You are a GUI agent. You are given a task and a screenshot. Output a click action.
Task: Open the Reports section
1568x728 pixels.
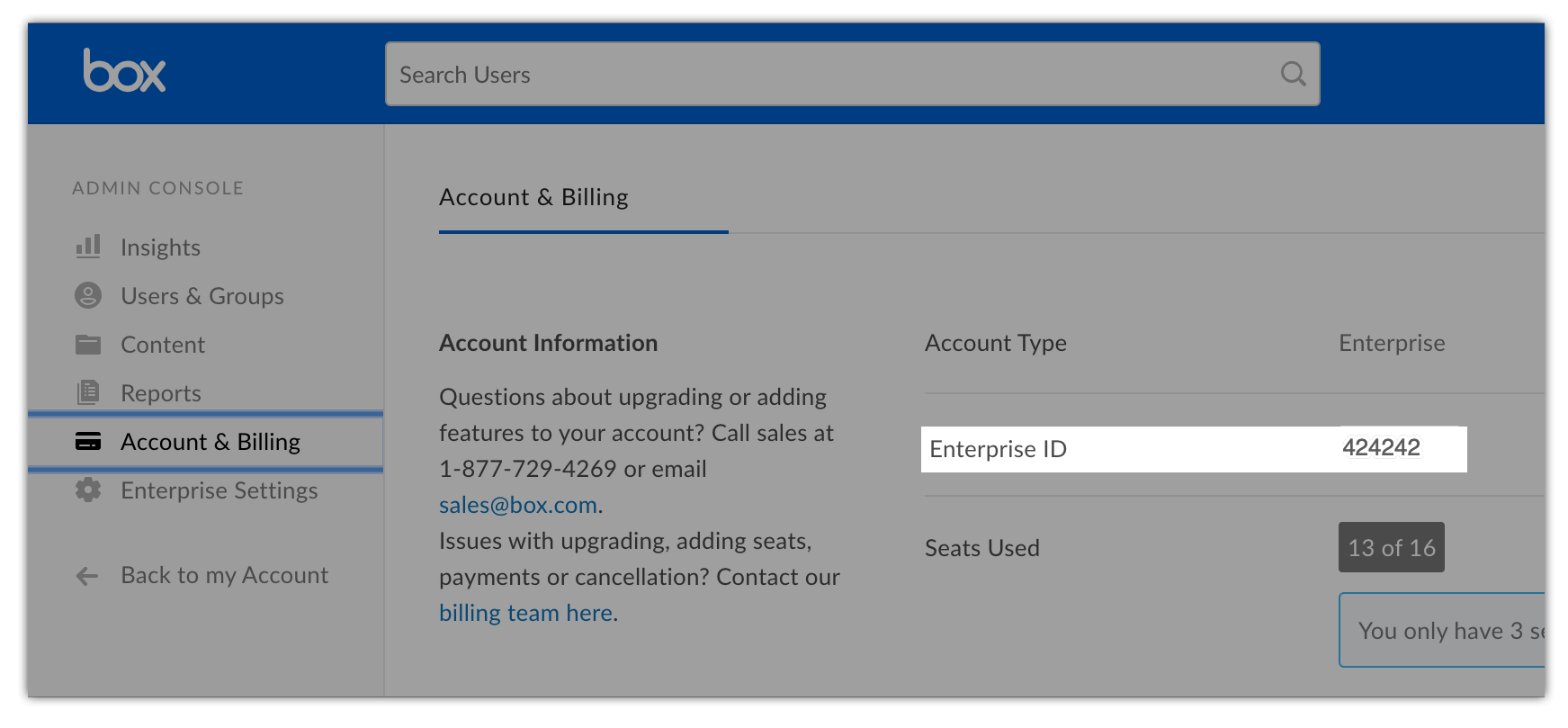[x=161, y=393]
